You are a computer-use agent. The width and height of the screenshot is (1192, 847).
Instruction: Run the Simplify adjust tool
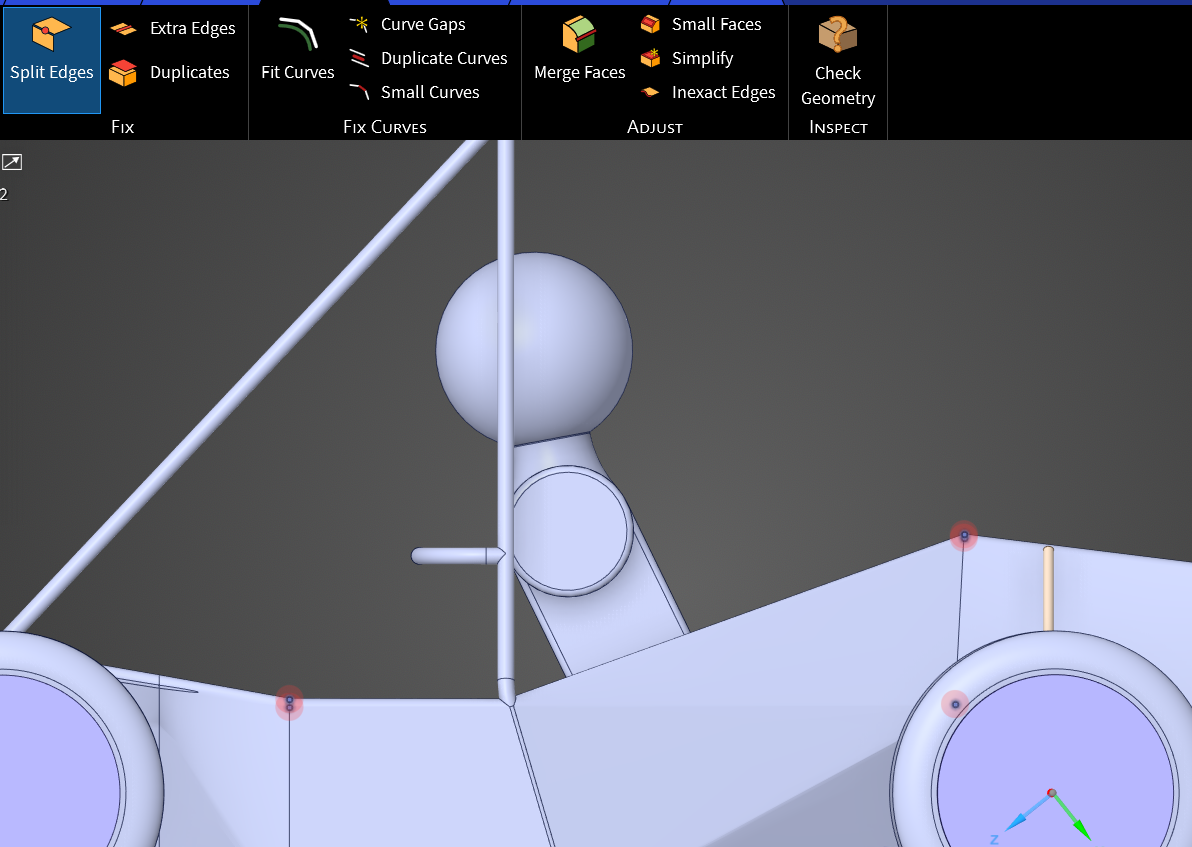click(x=686, y=58)
